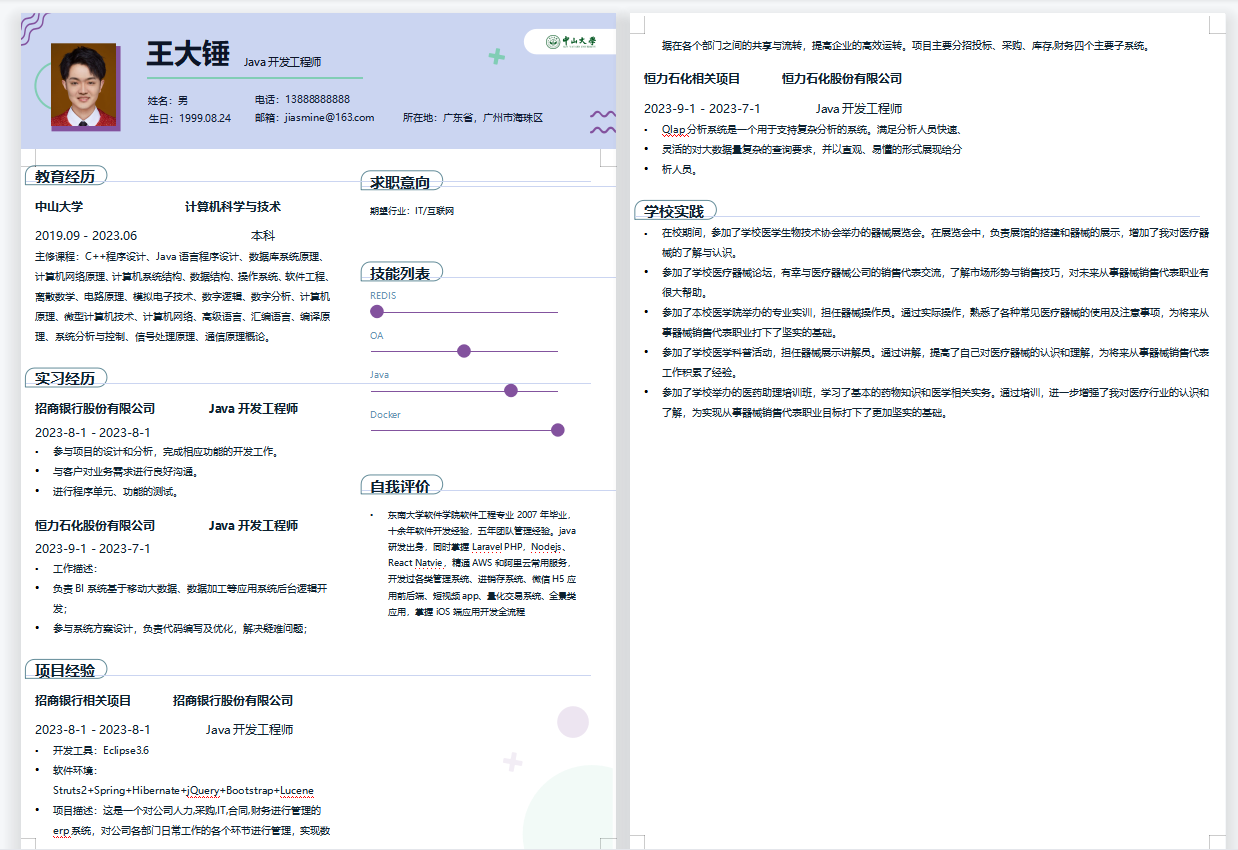This screenshot has height=850, width=1238.
Task: Click 恒力石化股份有限公司 under 实习经历
Action: click(95, 526)
